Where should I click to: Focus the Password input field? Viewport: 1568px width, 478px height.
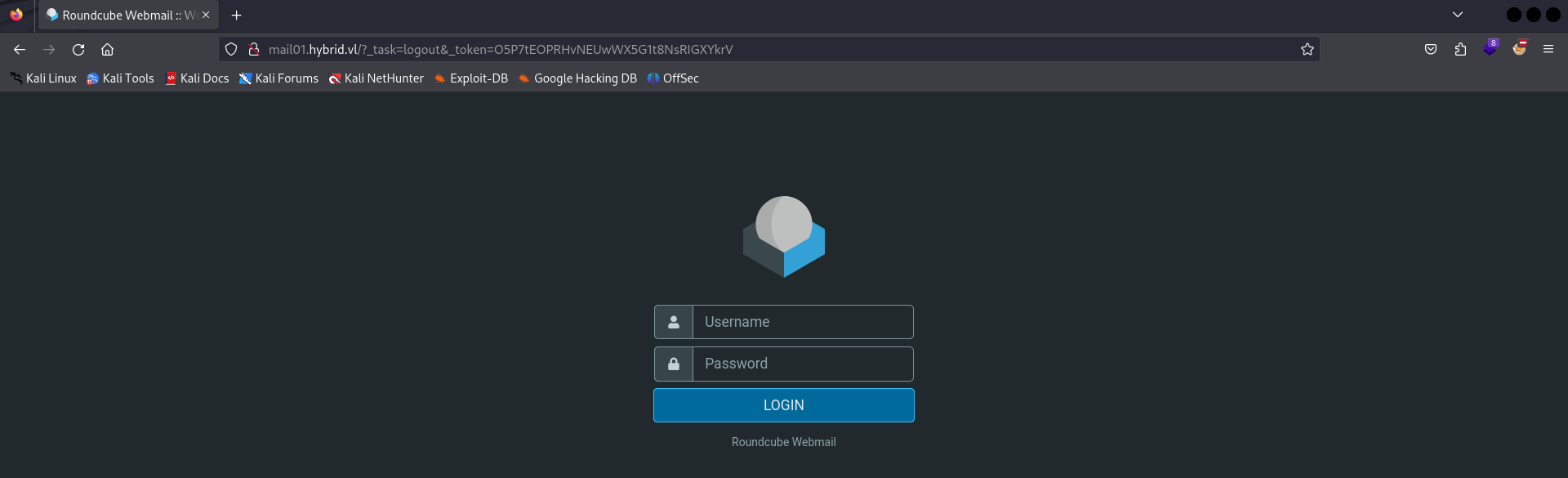tap(802, 364)
